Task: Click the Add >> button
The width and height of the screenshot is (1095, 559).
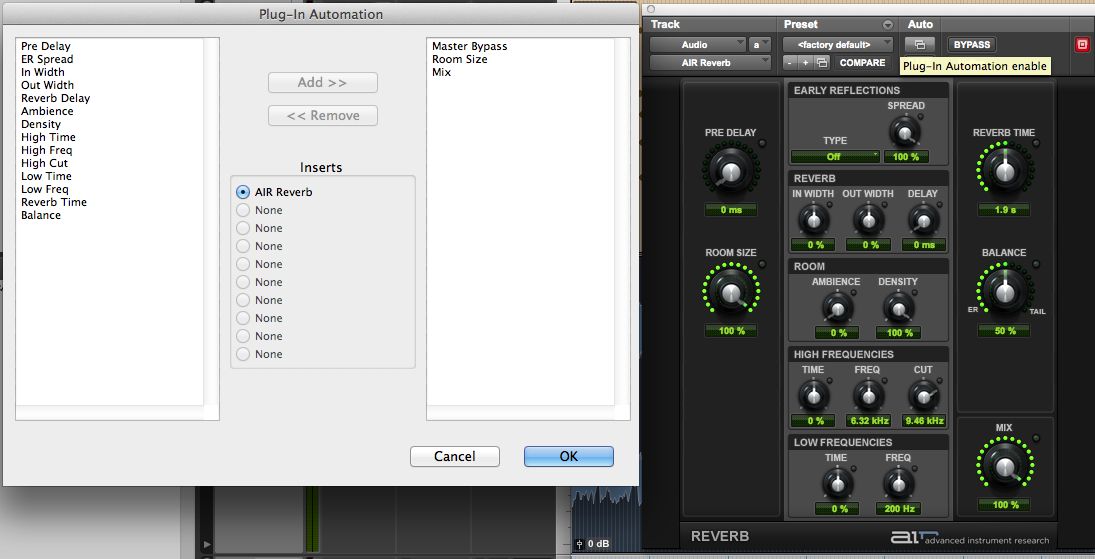Action: (x=323, y=82)
